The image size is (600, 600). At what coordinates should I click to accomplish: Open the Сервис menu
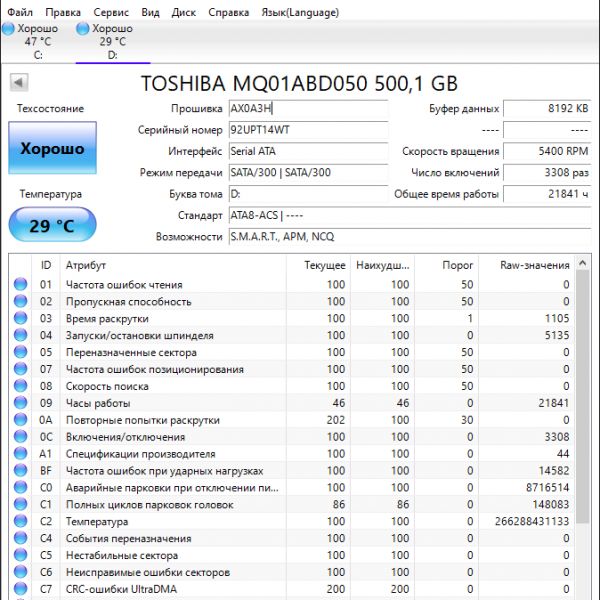click(110, 13)
